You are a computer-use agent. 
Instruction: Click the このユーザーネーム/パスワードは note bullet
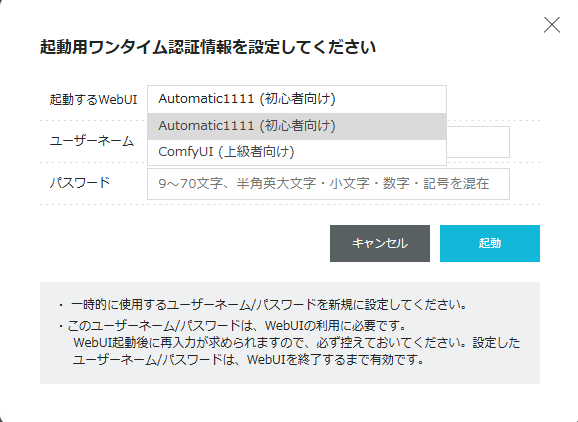(232, 325)
